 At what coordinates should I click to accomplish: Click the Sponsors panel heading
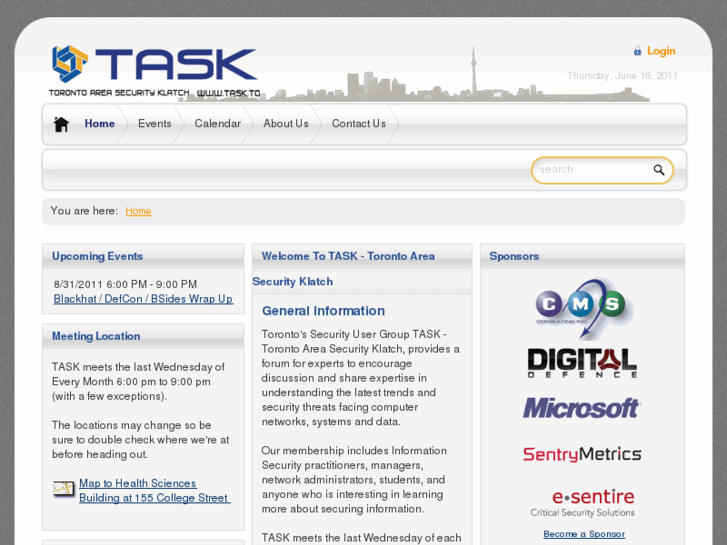tap(514, 256)
